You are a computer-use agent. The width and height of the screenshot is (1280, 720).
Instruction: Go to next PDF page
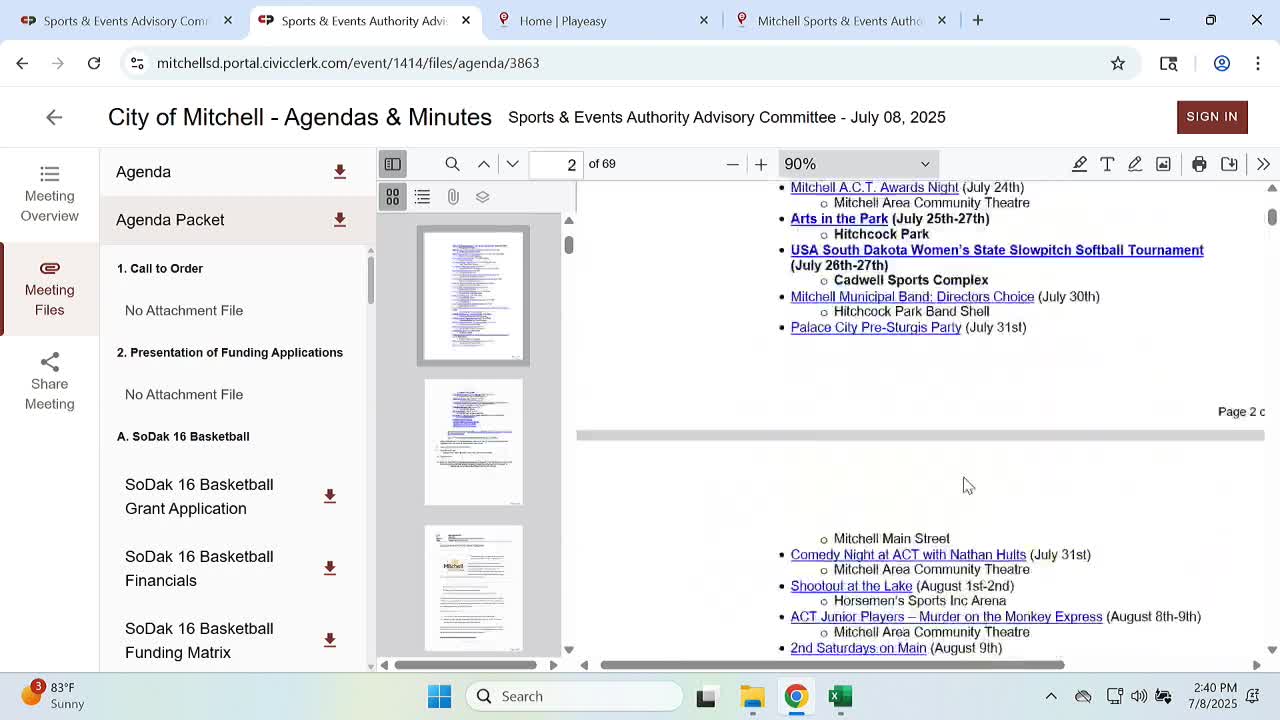coord(512,164)
